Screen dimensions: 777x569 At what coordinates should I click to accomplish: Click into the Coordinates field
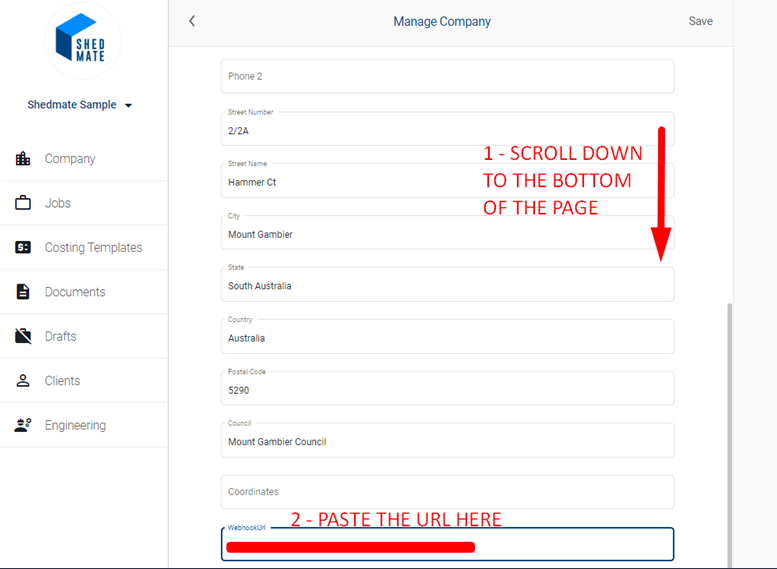[447, 492]
